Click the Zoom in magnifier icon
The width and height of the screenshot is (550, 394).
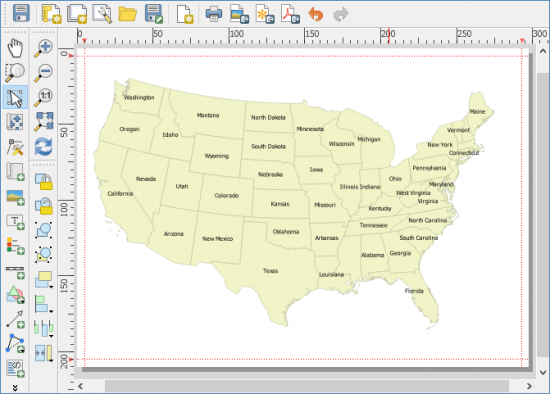point(43,48)
